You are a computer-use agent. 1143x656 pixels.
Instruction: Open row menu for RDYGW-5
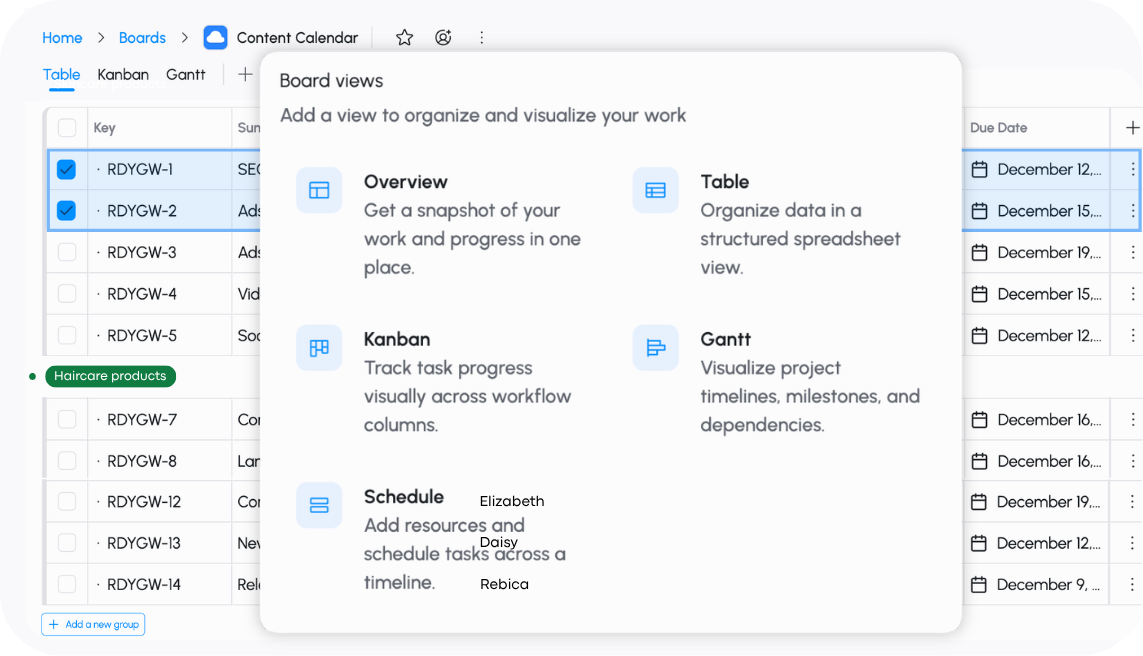[1132, 335]
